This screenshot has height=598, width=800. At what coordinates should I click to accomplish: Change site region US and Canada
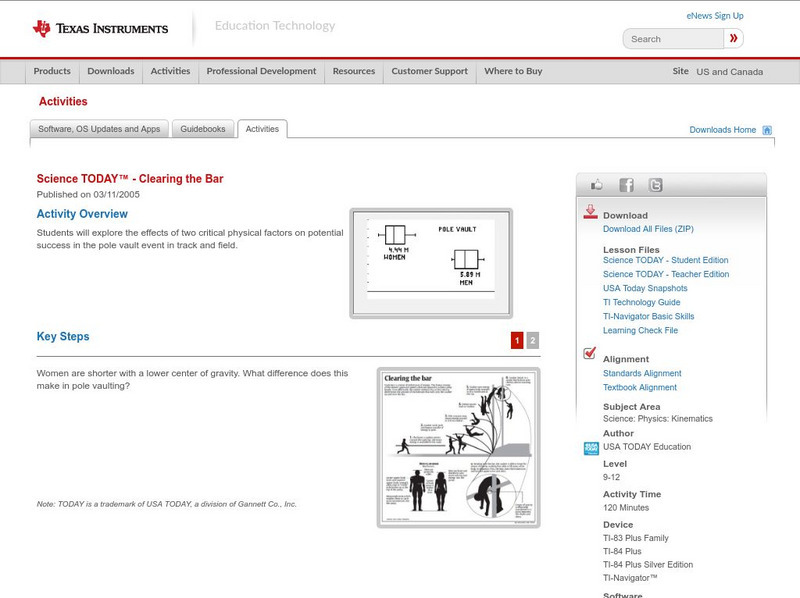tap(730, 72)
